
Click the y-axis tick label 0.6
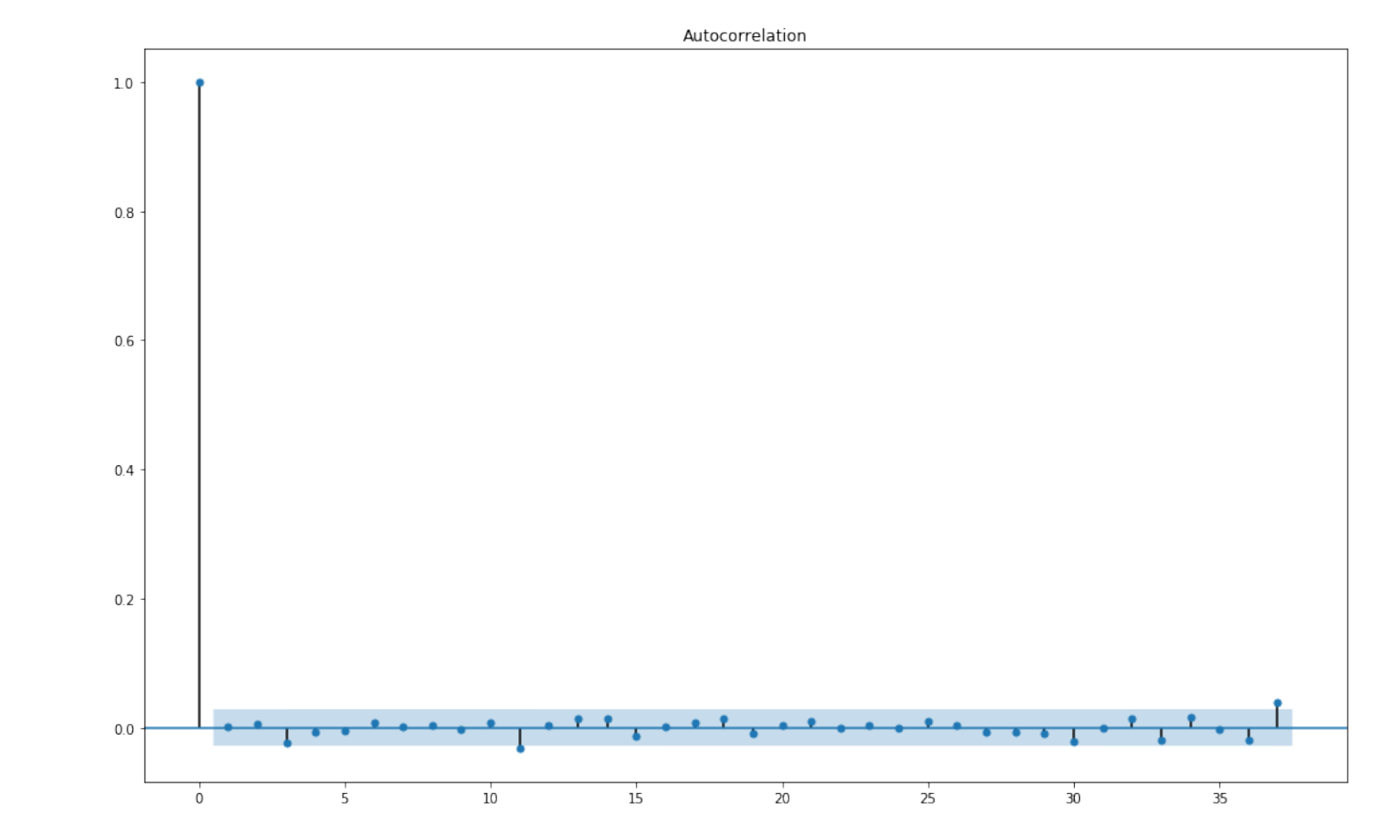pos(123,341)
